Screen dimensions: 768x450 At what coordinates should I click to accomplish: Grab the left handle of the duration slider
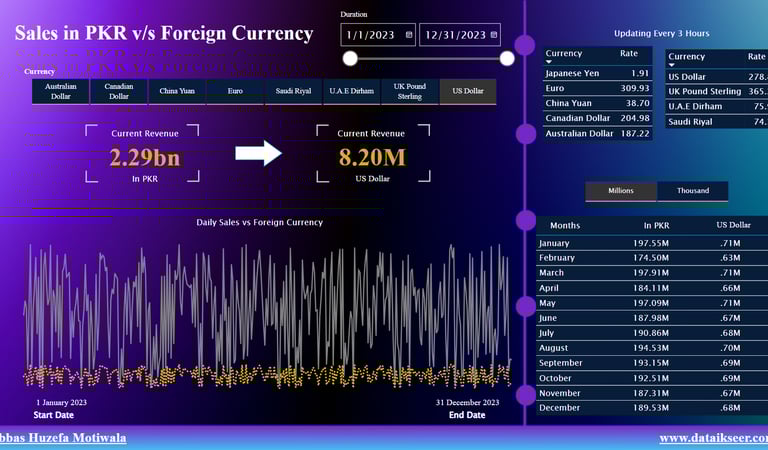click(x=350, y=58)
